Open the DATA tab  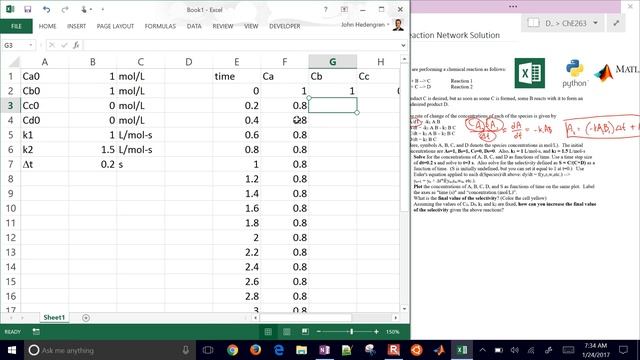coord(194,26)
